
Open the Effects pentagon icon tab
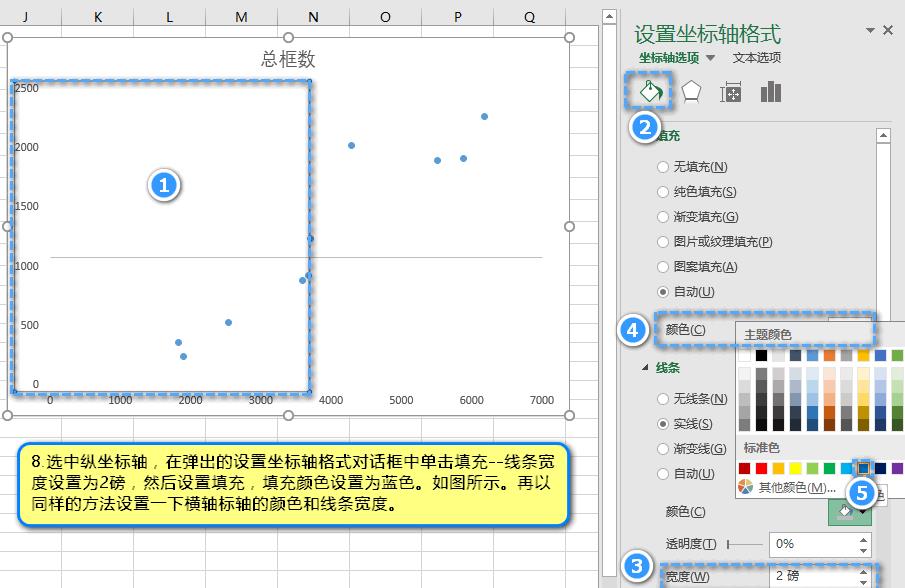pyautogui.click(x=691, y=92)
